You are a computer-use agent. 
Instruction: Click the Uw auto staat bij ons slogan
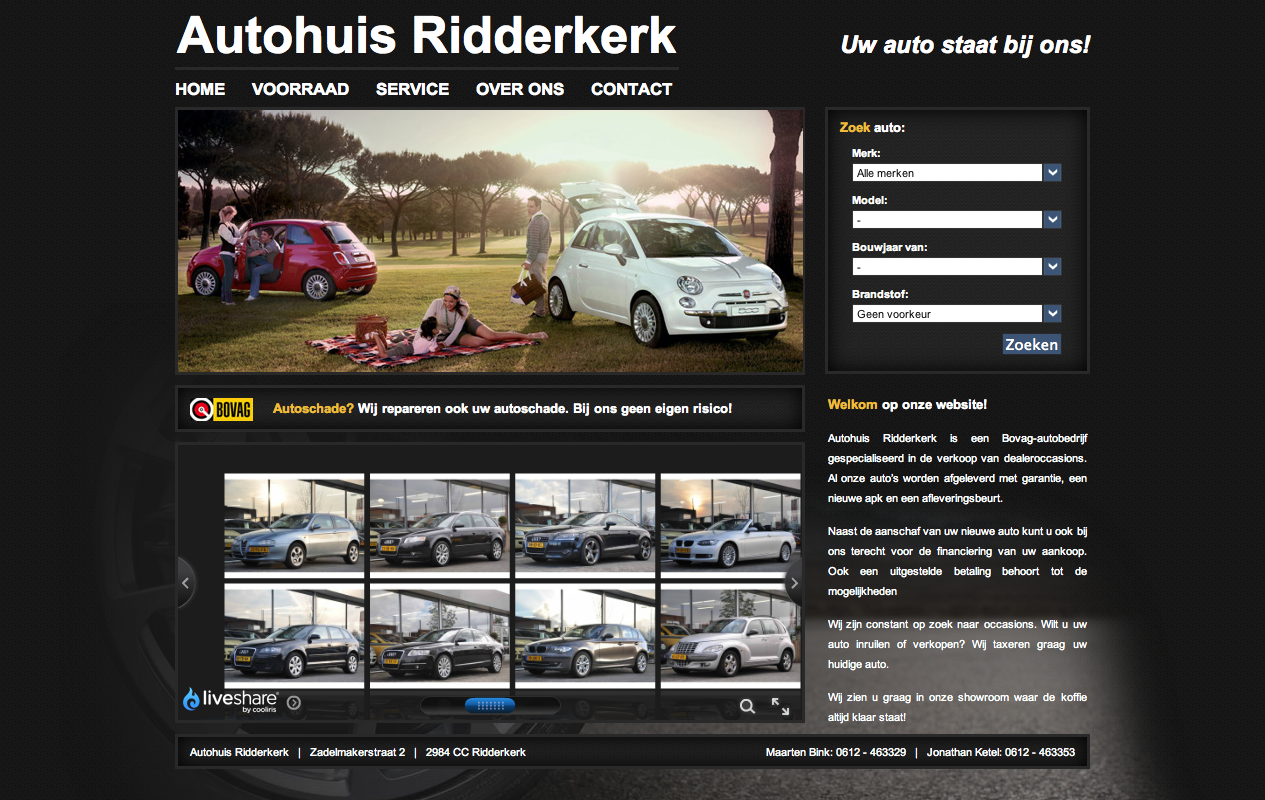965,45
